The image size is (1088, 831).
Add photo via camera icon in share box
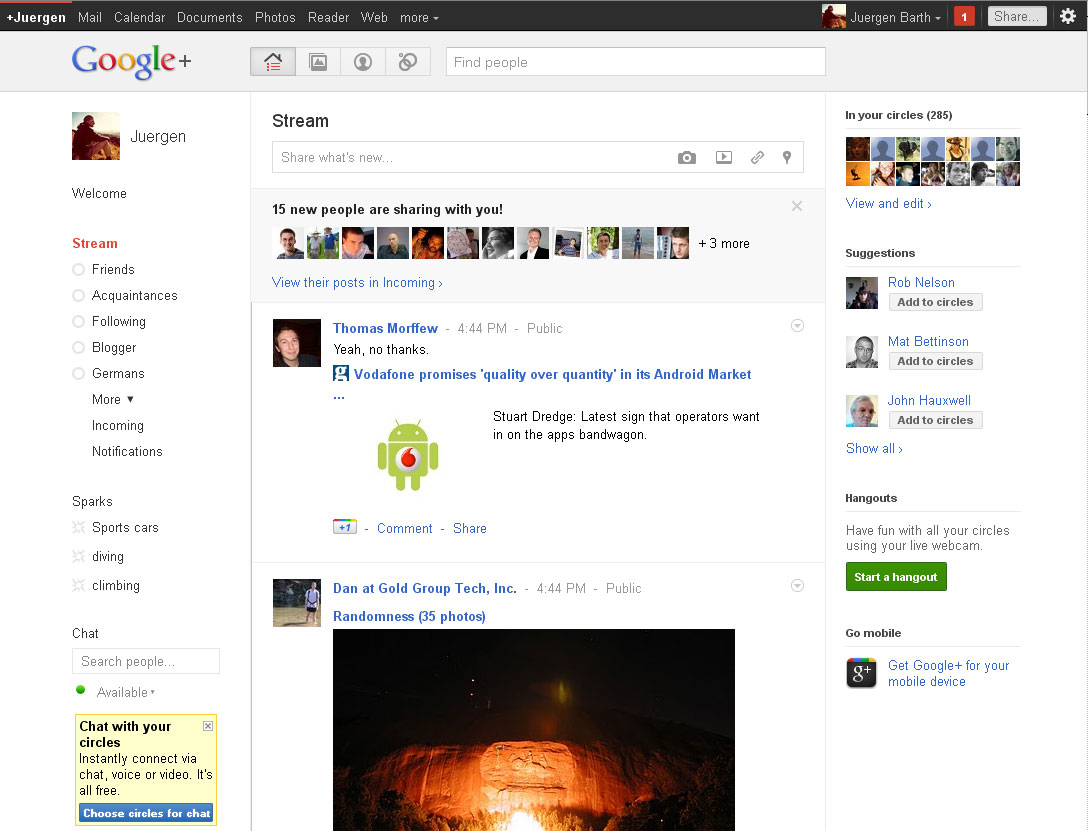pos(686,157)
